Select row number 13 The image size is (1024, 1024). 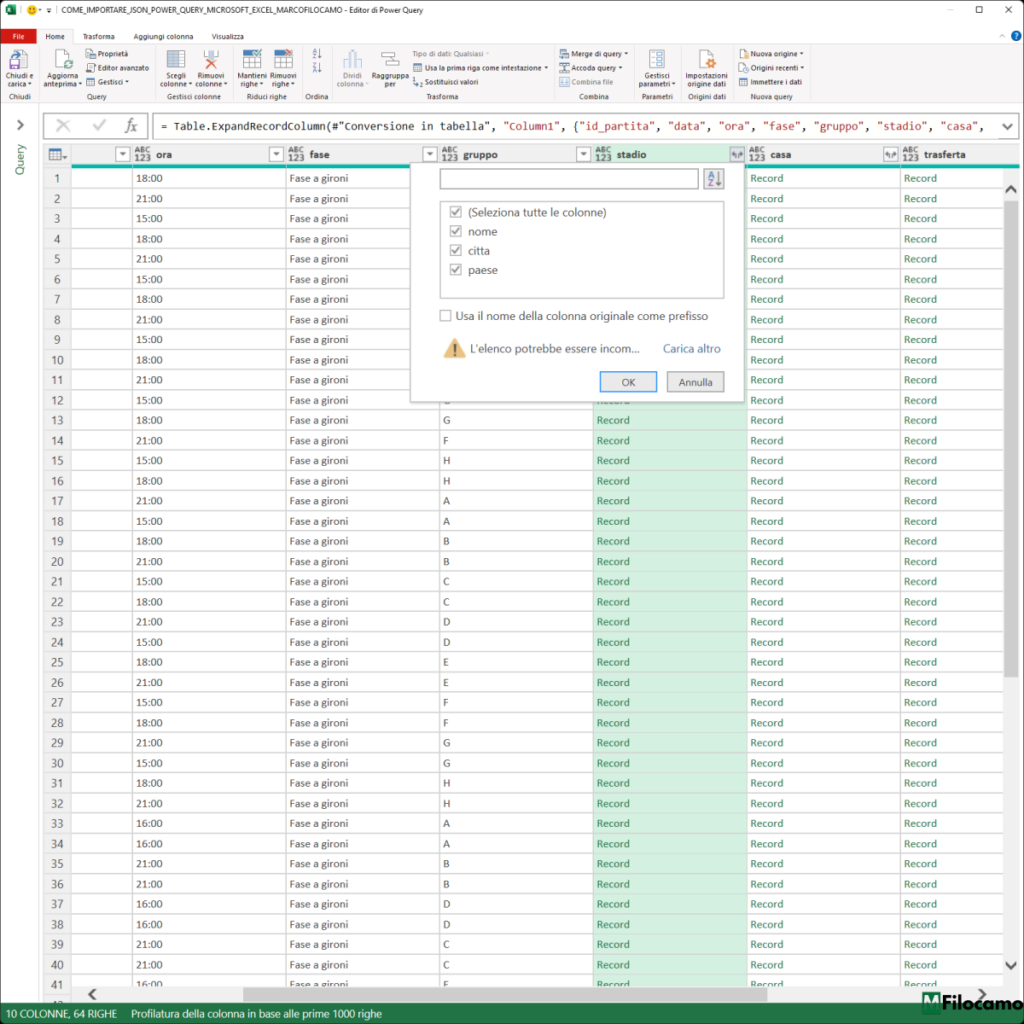pyautogui.click(x=57, y=421)
